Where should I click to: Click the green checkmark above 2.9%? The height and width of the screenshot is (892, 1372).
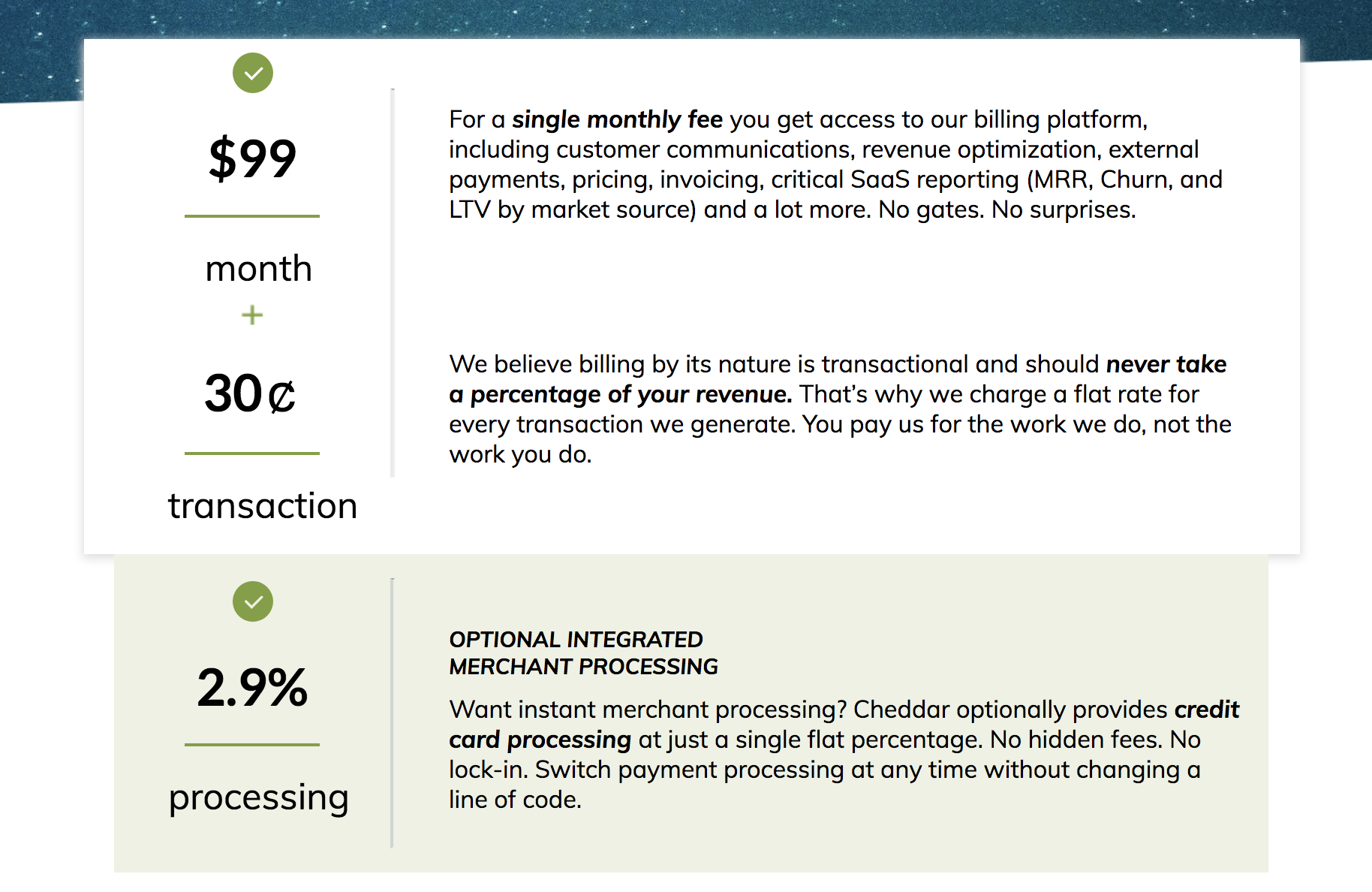(x=253, y=601)
